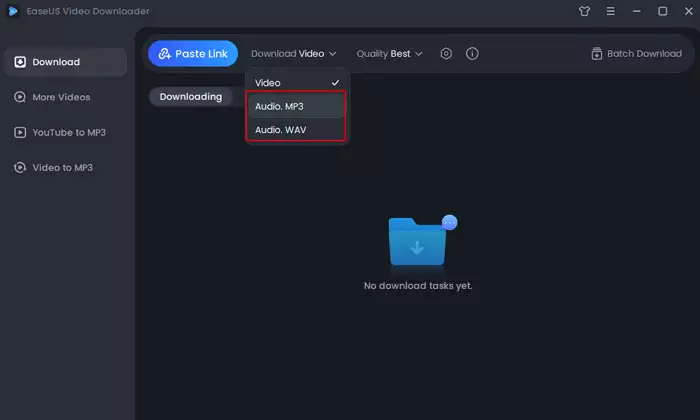Image resolution: width=700 pixels, height=420 pixels.
Task: Go to More Videos in sidebar
Action: tap(52, 97)
